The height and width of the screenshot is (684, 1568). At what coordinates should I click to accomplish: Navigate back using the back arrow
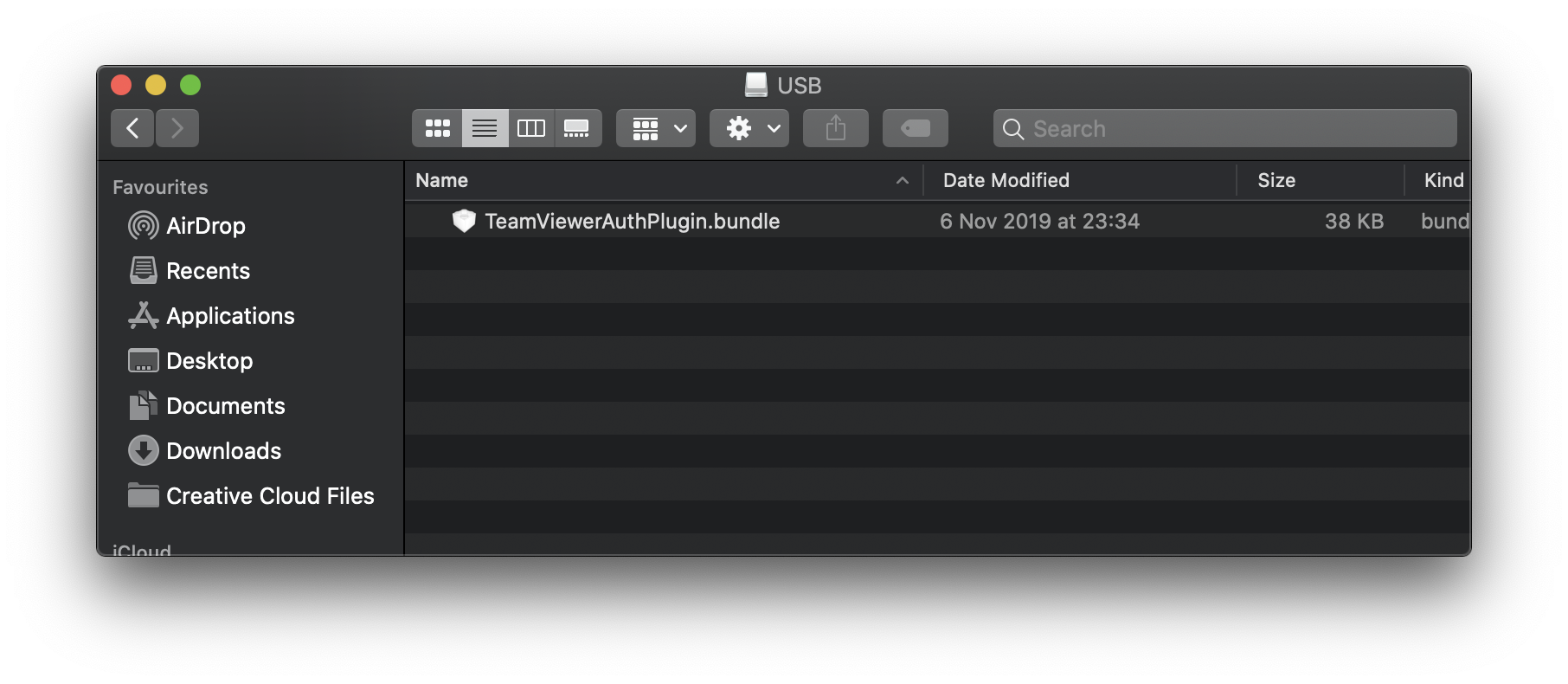point(132,127)
